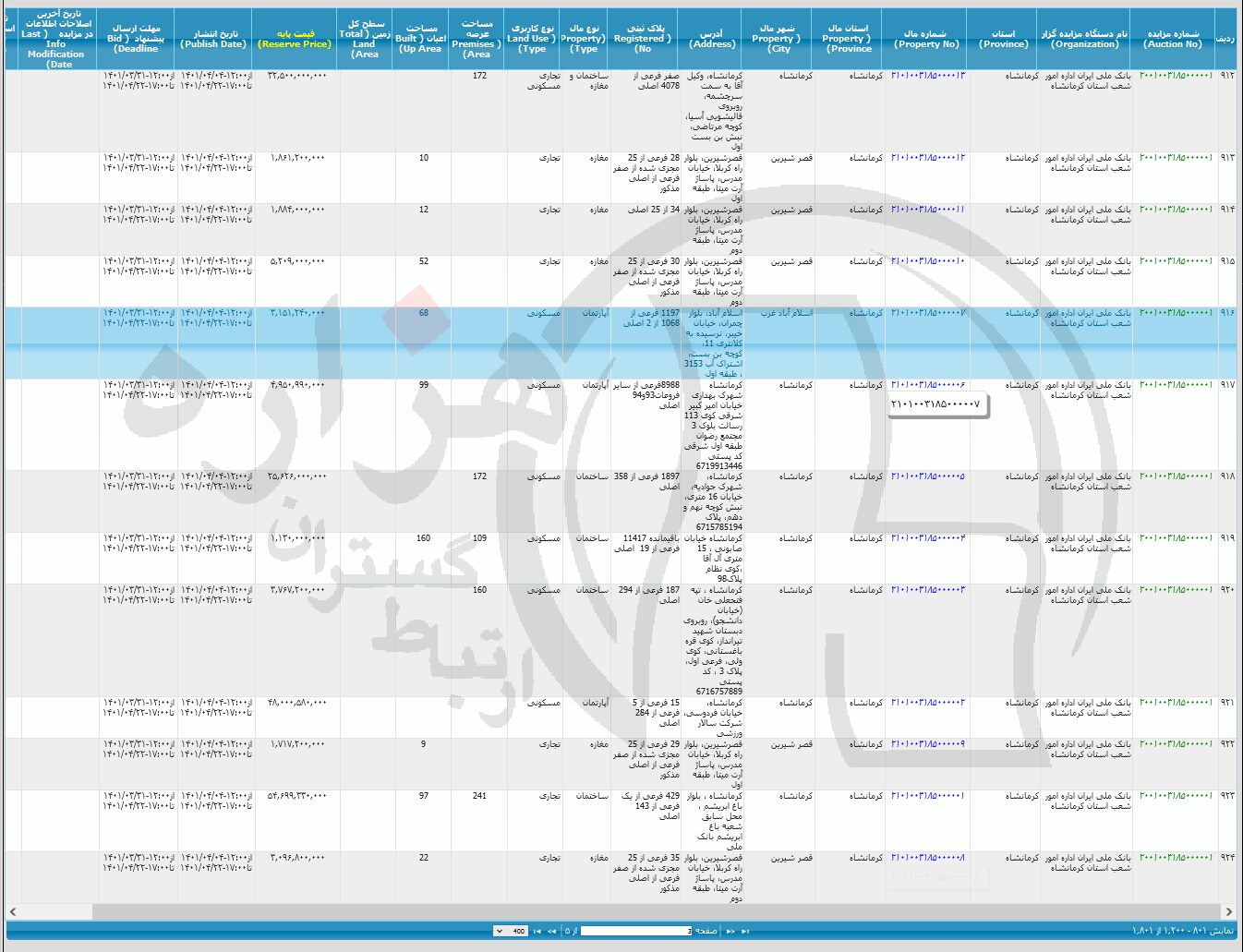The height and width of the screenshot is (952, 1243).
Task: Click the Publish Date column header
Action: click(214, 39)
